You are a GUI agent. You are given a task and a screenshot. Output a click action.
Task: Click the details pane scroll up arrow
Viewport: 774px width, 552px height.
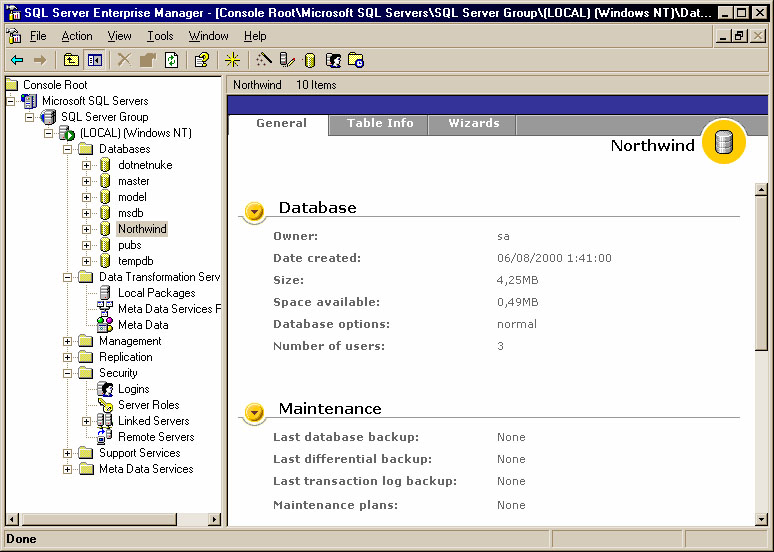761,189
